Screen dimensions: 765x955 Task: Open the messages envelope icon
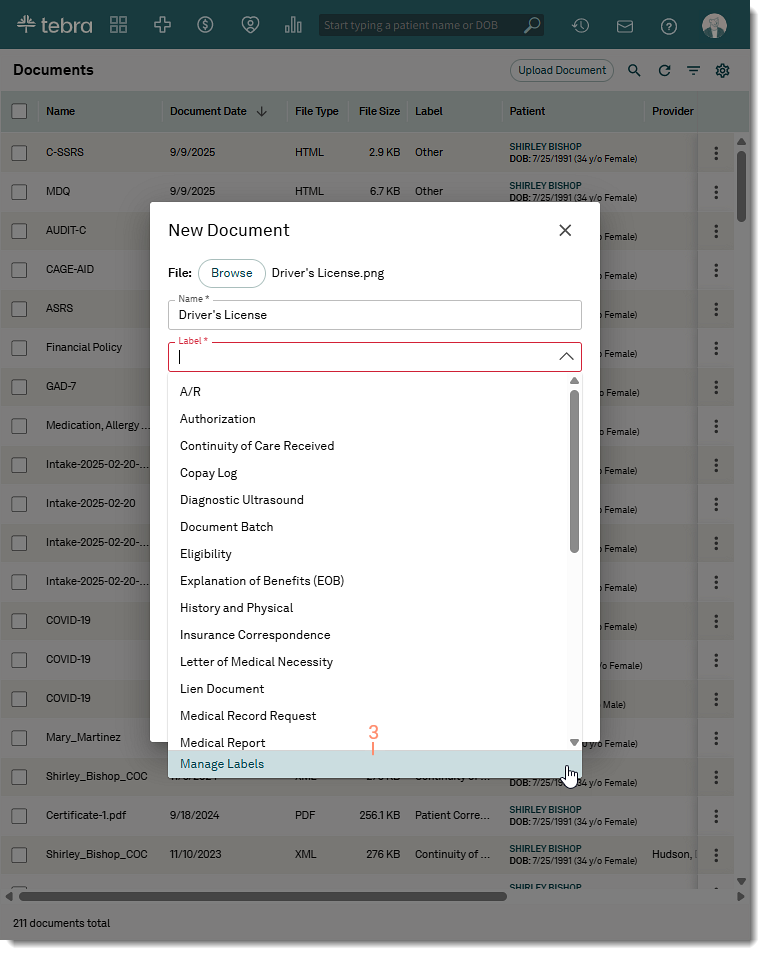point(625,26)
